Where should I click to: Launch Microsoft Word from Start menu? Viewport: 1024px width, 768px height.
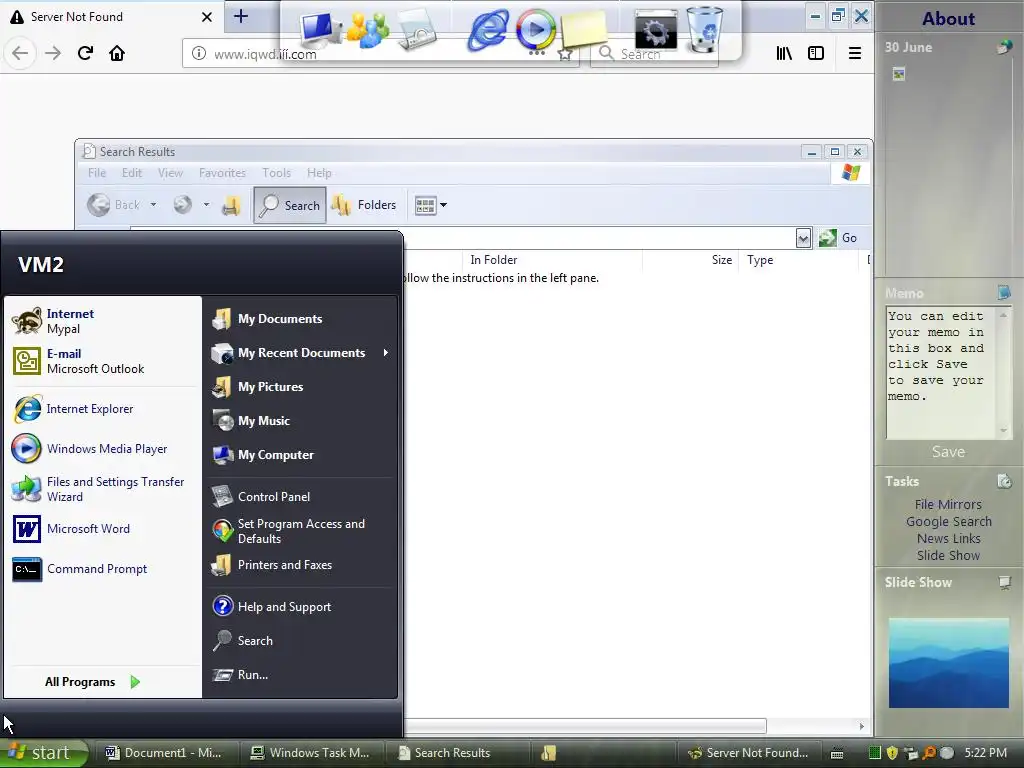click(103, 529)
